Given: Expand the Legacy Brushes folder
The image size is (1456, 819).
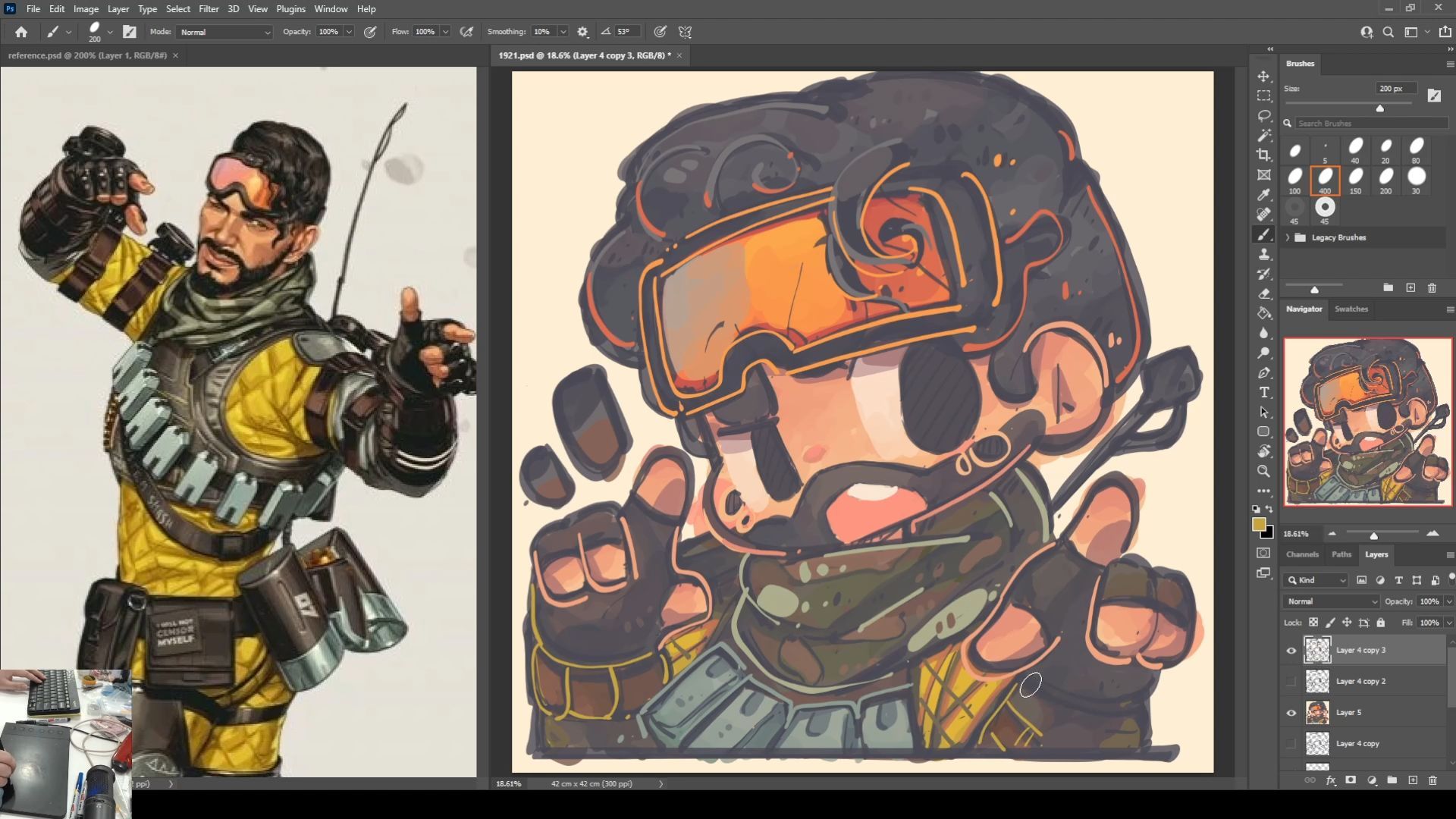Looking at the screenshot, I should (1287, 237).
